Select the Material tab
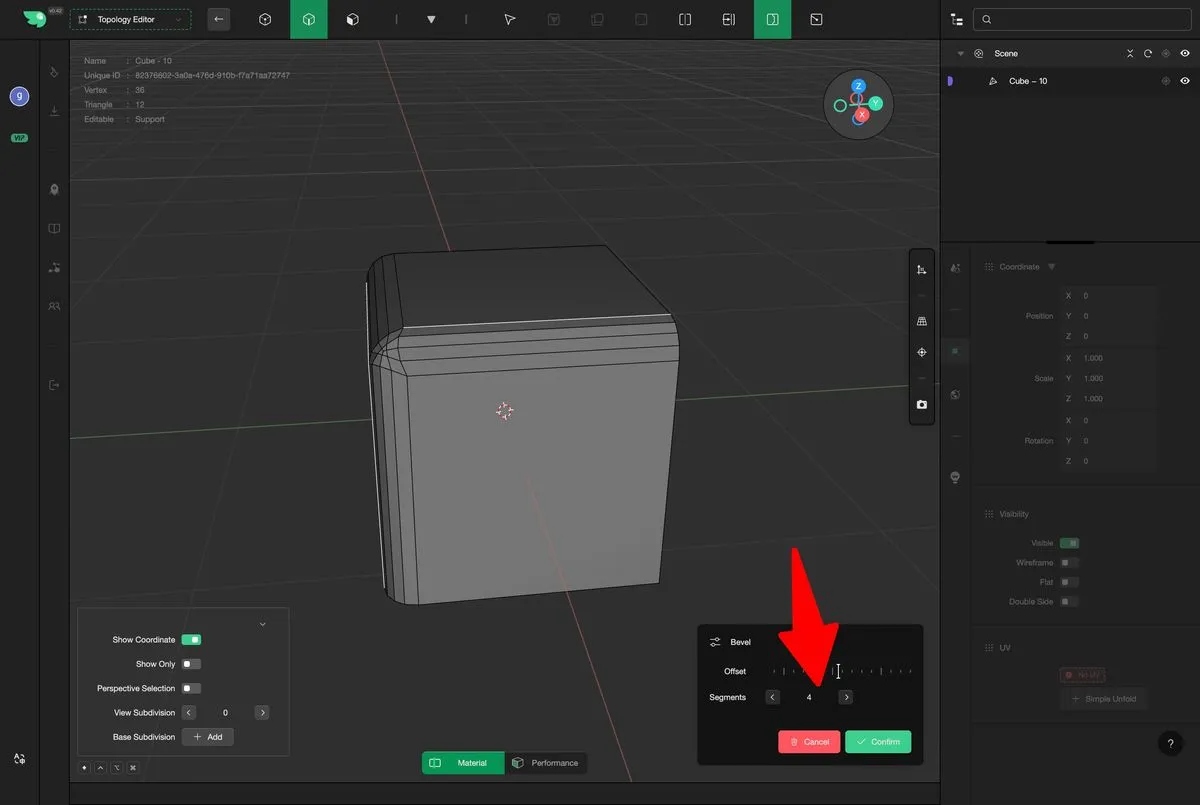 [x=462, y=763]
